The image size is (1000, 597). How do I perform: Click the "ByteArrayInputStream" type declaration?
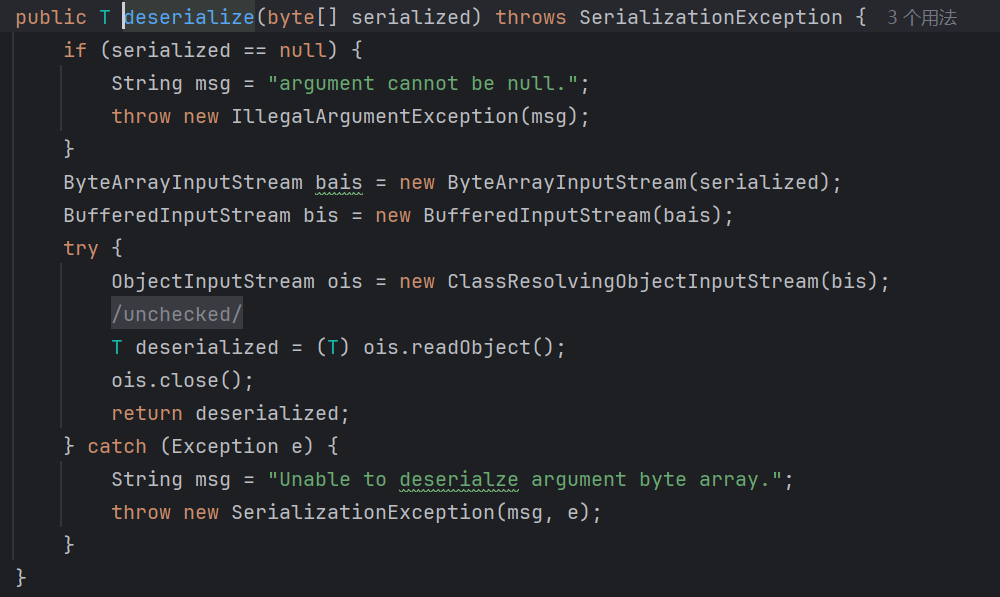coord(183,182)
